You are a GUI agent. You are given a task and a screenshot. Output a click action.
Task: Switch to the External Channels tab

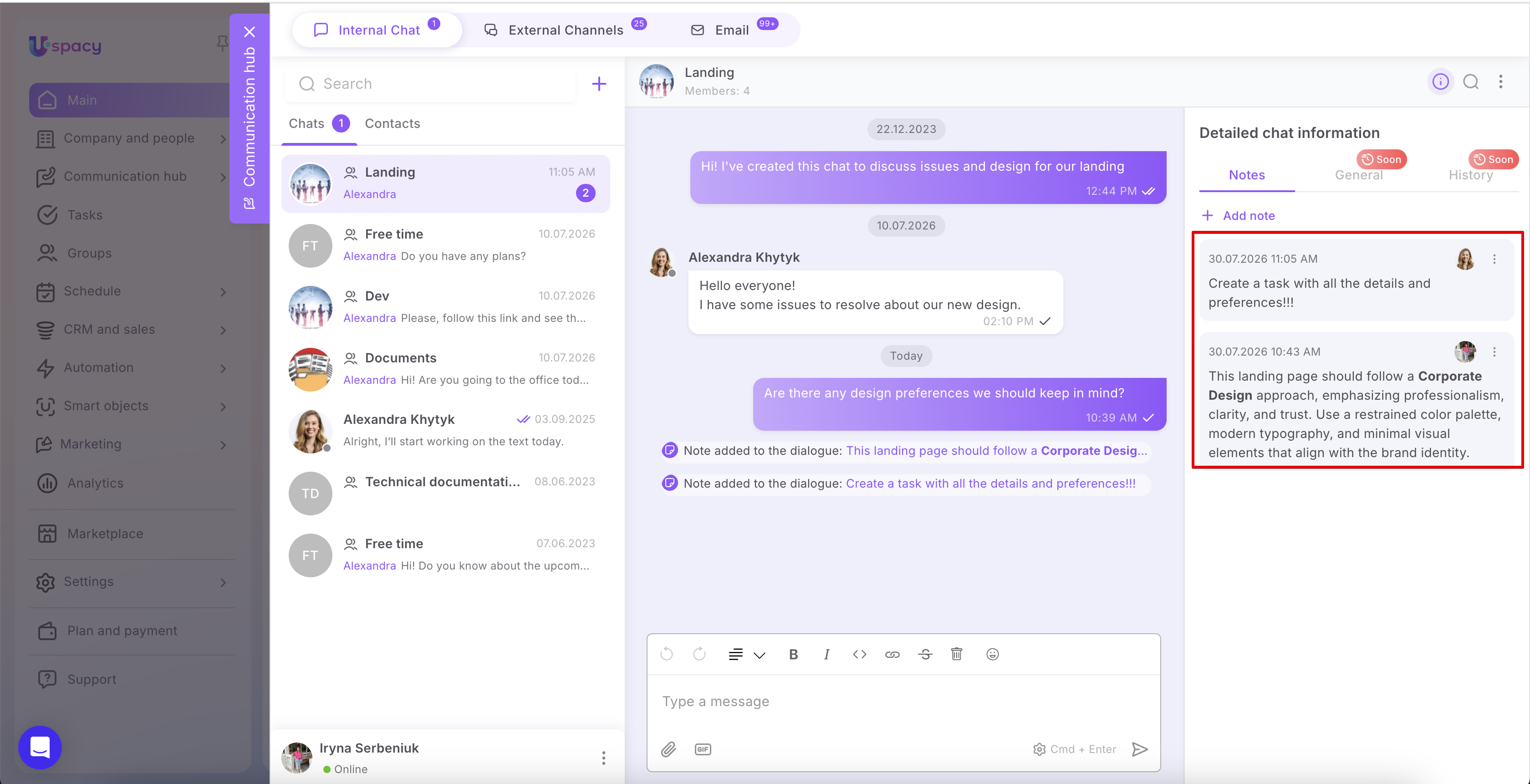(565, 30)
